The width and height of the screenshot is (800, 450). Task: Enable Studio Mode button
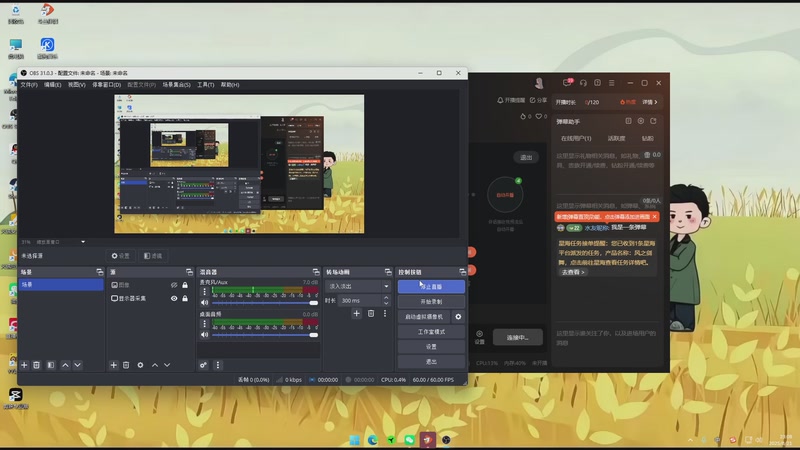(431, 332)
